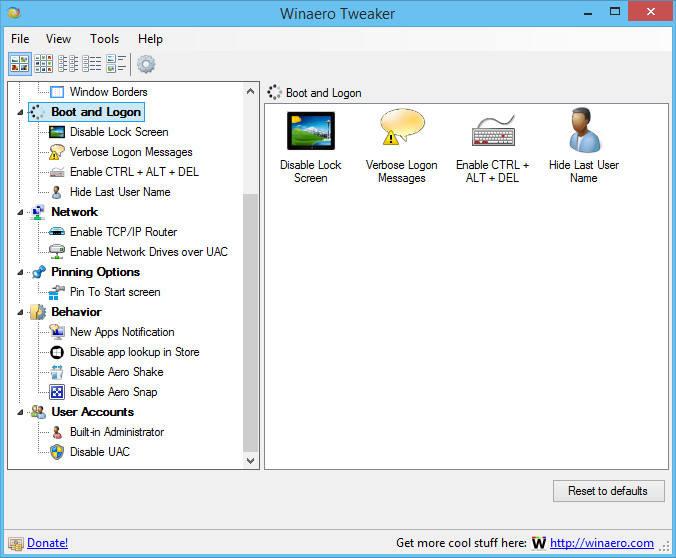
Task: Click the User Accounts category icon
Action: click(x=38, y=412)
